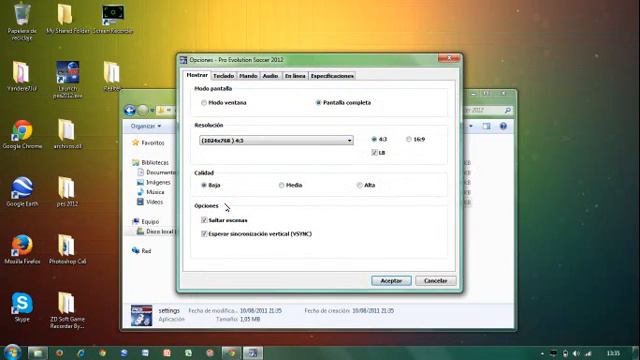Select the Pantalla completa radio button

[318, 103]
